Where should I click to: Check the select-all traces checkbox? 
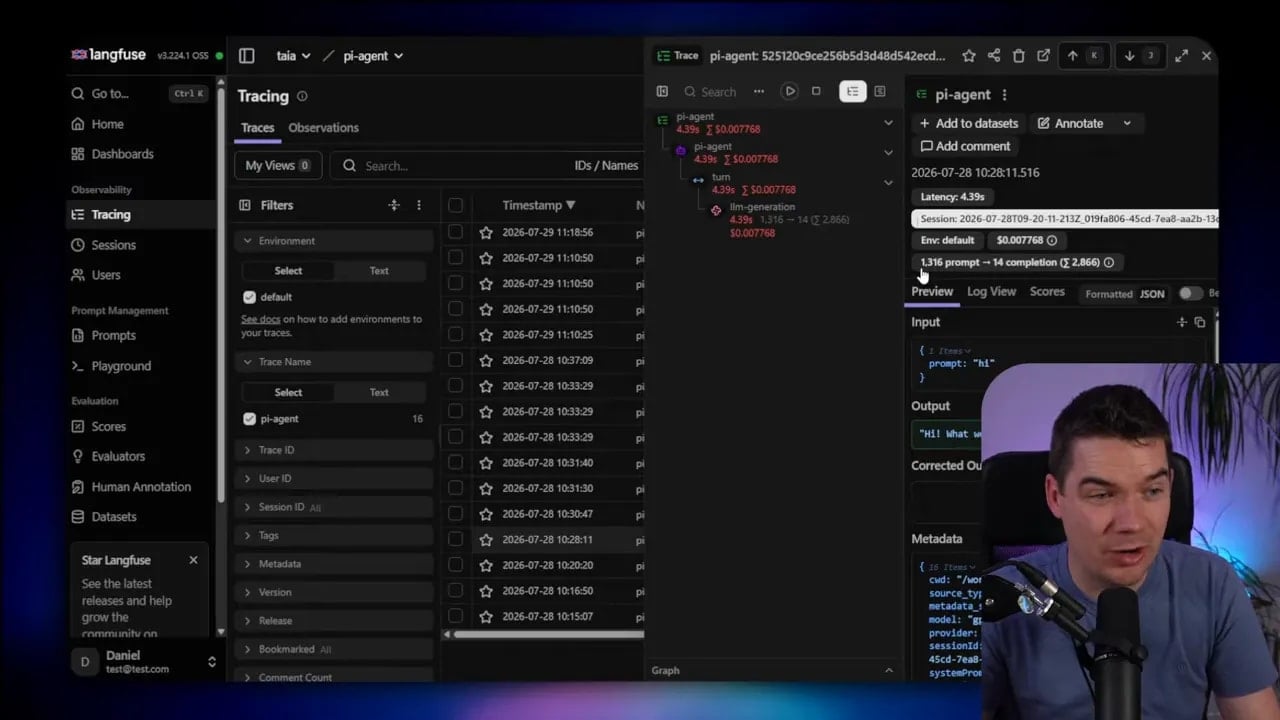pos(455,205)
